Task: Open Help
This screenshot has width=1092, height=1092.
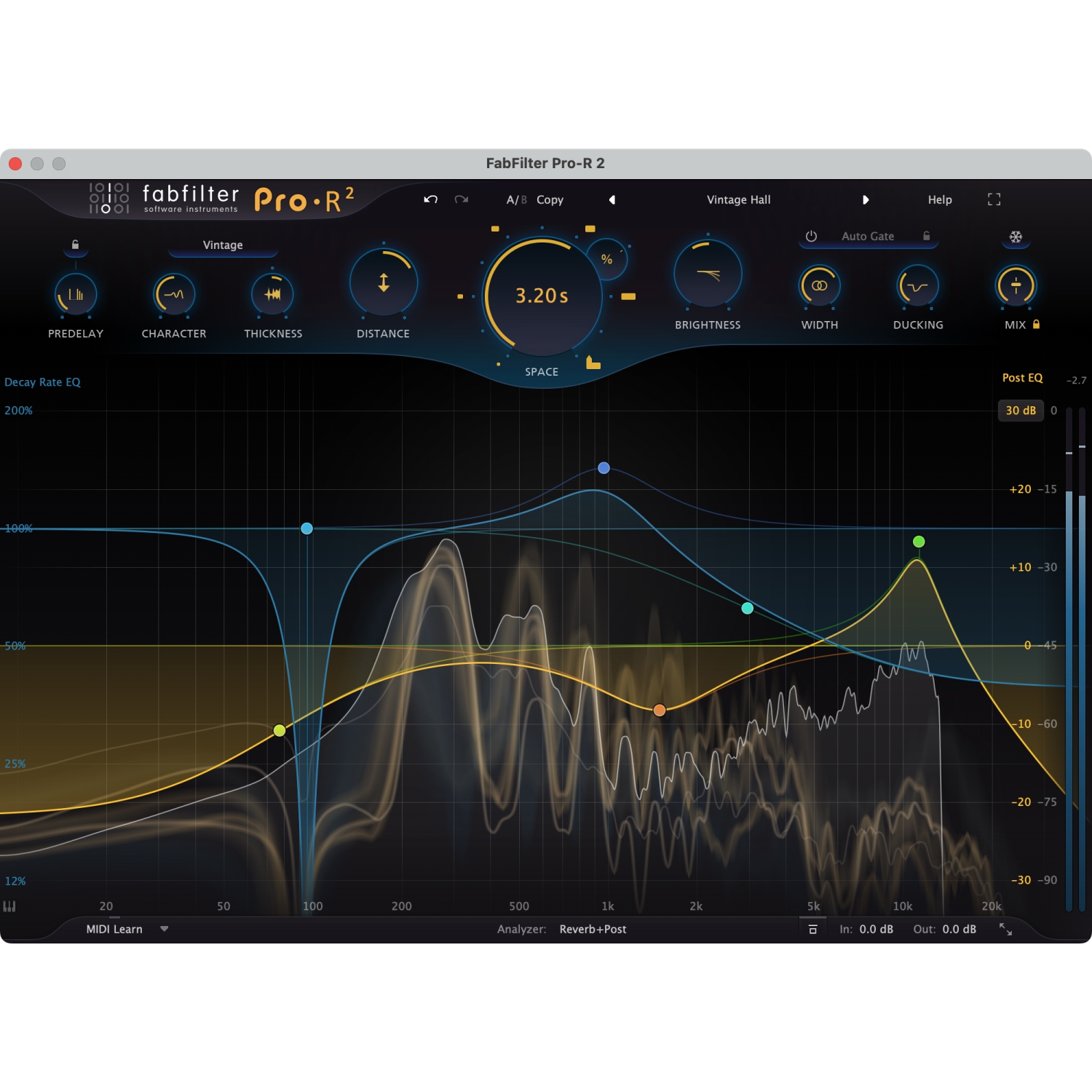Action: coord(939,199)
